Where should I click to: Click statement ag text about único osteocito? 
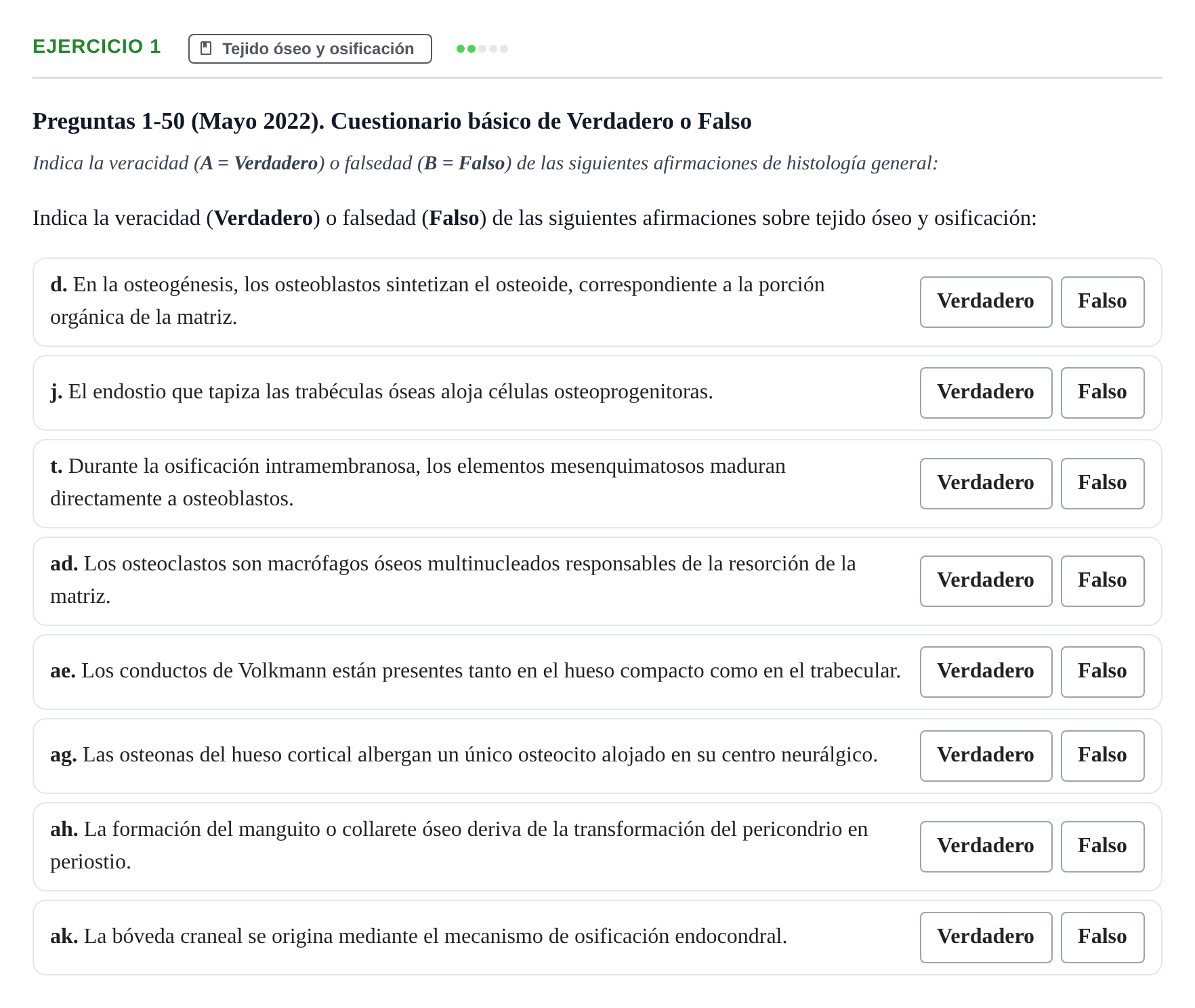[464, 755]
